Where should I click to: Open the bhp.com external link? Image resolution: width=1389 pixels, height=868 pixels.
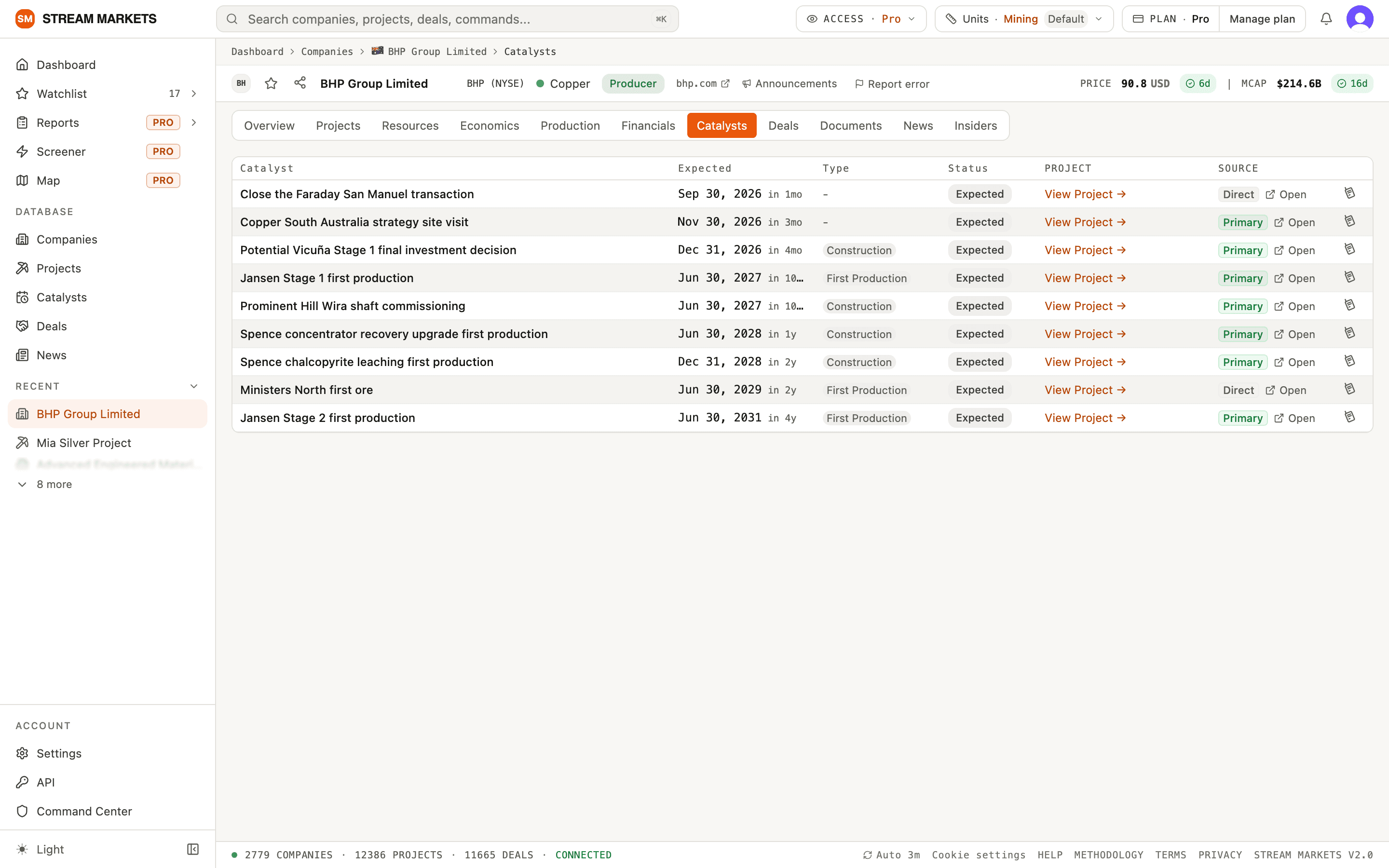tap(703, 84)
